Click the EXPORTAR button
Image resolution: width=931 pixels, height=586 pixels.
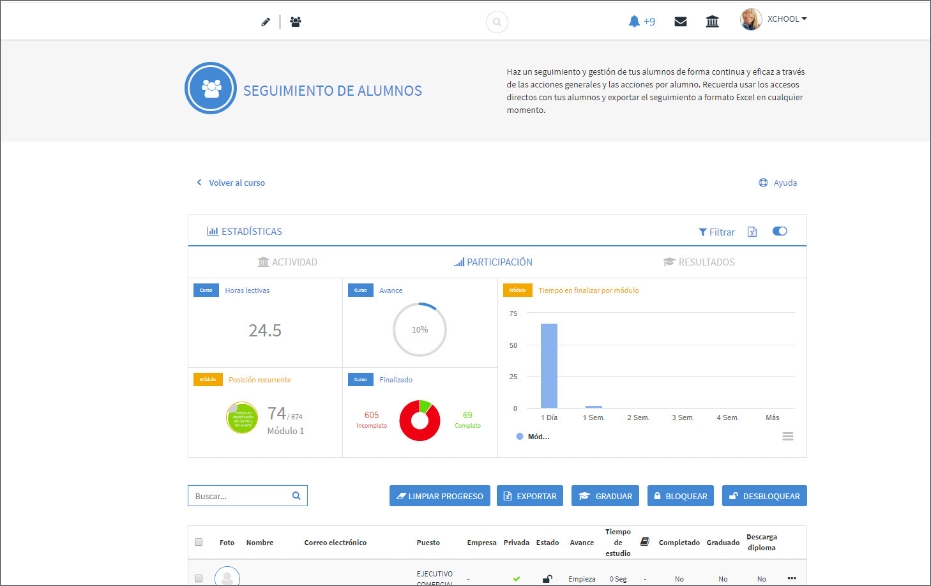(x=530, y=496)
